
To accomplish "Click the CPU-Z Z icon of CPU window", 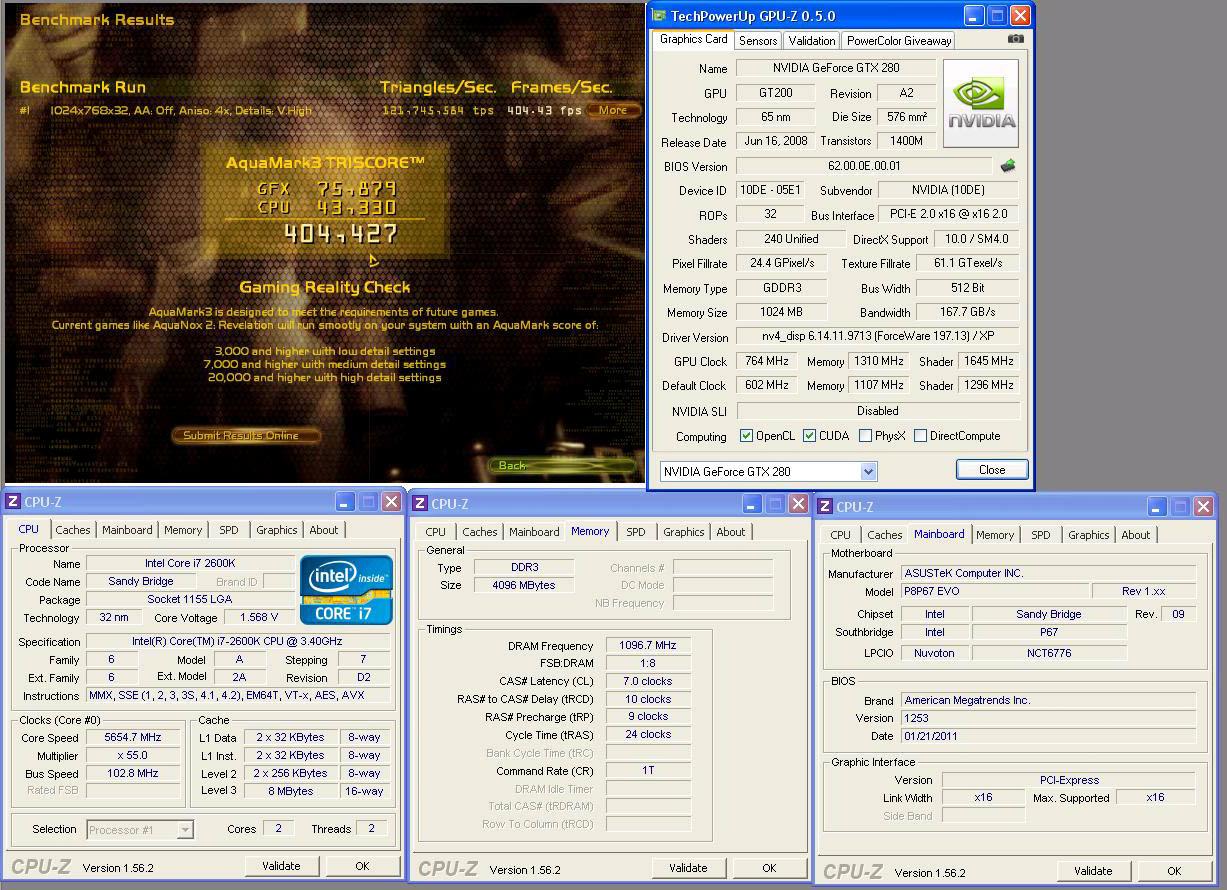I will [13, 502].
